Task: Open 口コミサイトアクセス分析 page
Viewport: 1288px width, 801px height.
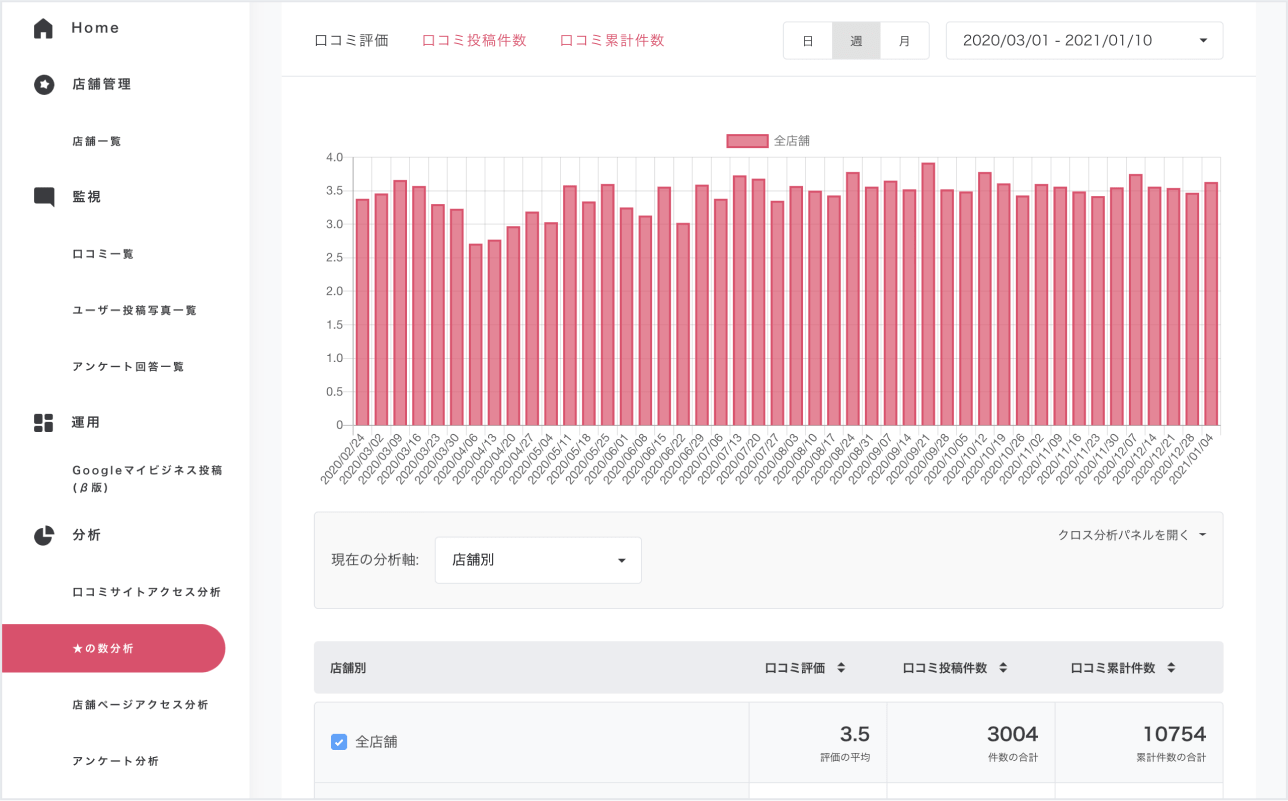Action: click(x=146, y=592)
